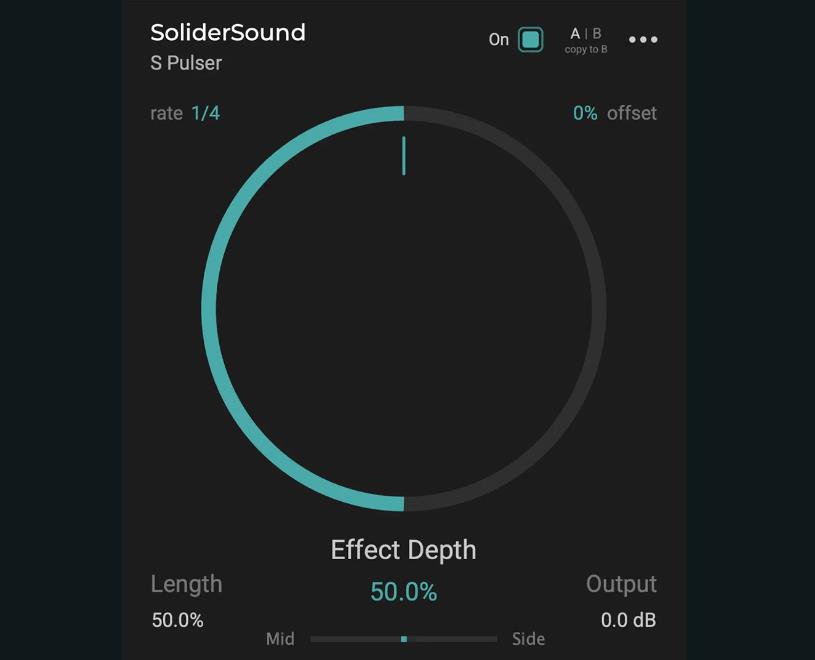Click the Side label of the slider
Image resolution: width=815 pixels, height=660 pixels.
pyautogui.click(x=528, y=639)
